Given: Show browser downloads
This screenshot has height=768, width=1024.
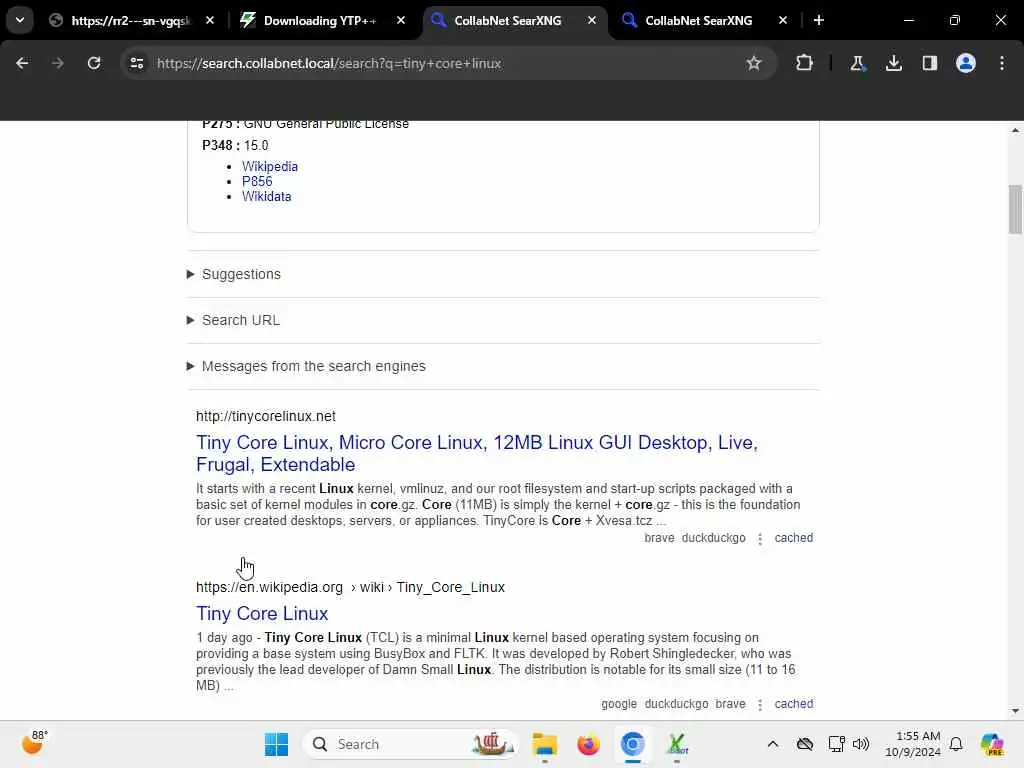Looking at the screenshot, I should (893, 63).
